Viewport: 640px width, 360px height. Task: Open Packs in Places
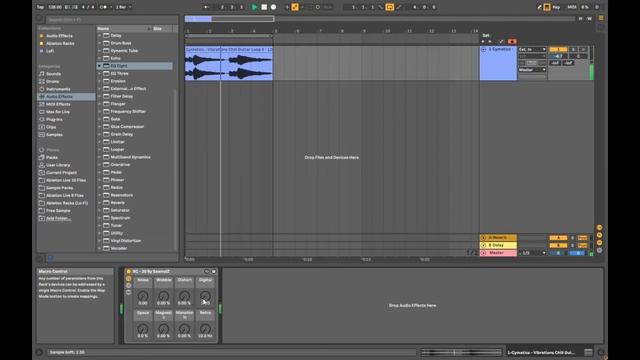[x=52, y=158]
